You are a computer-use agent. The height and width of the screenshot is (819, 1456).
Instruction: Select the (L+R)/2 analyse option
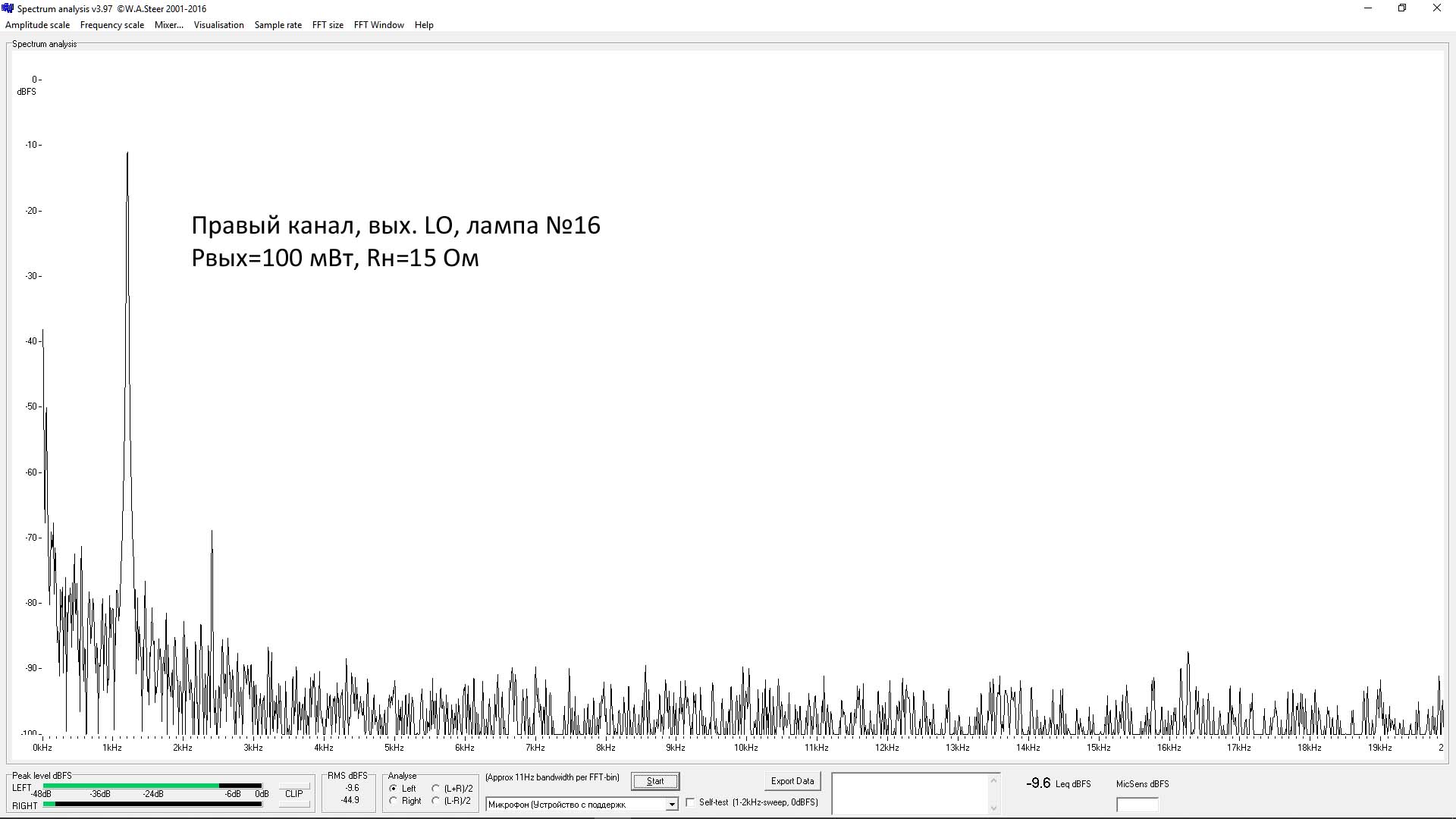coord(436,789)
